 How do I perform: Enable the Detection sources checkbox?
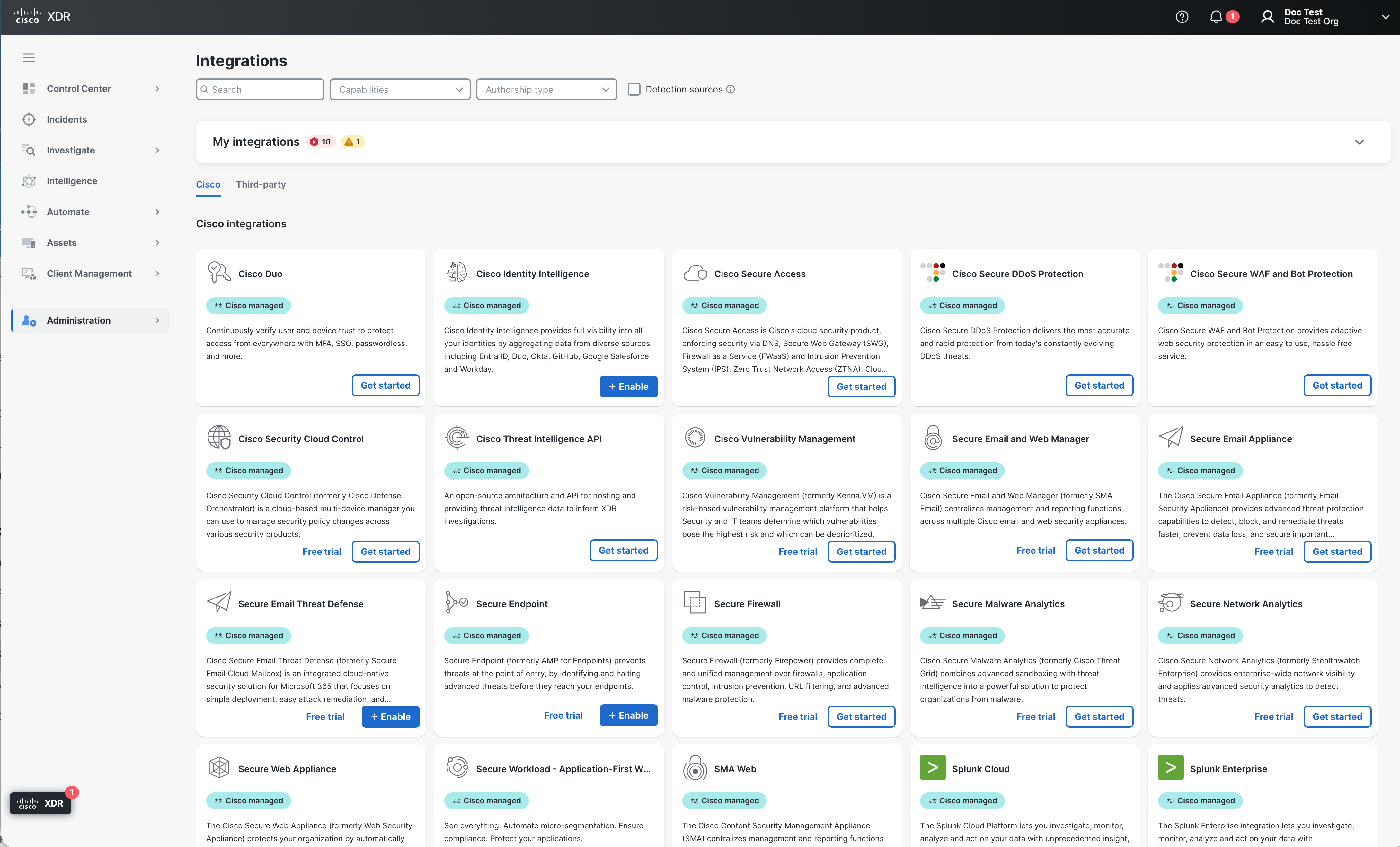[x=634, y=89]
